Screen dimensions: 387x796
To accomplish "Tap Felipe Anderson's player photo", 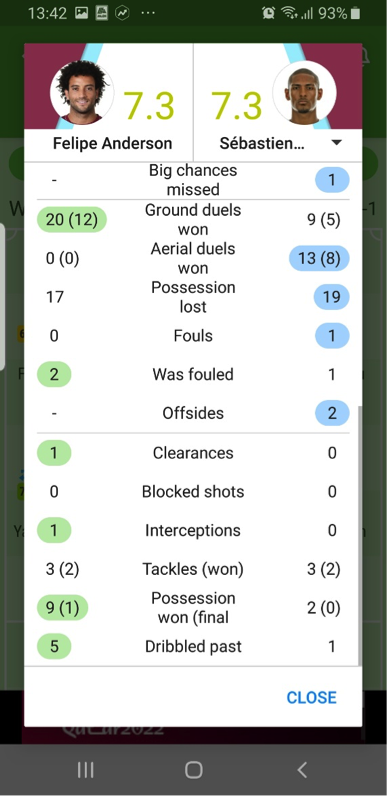I will point(82,92).
